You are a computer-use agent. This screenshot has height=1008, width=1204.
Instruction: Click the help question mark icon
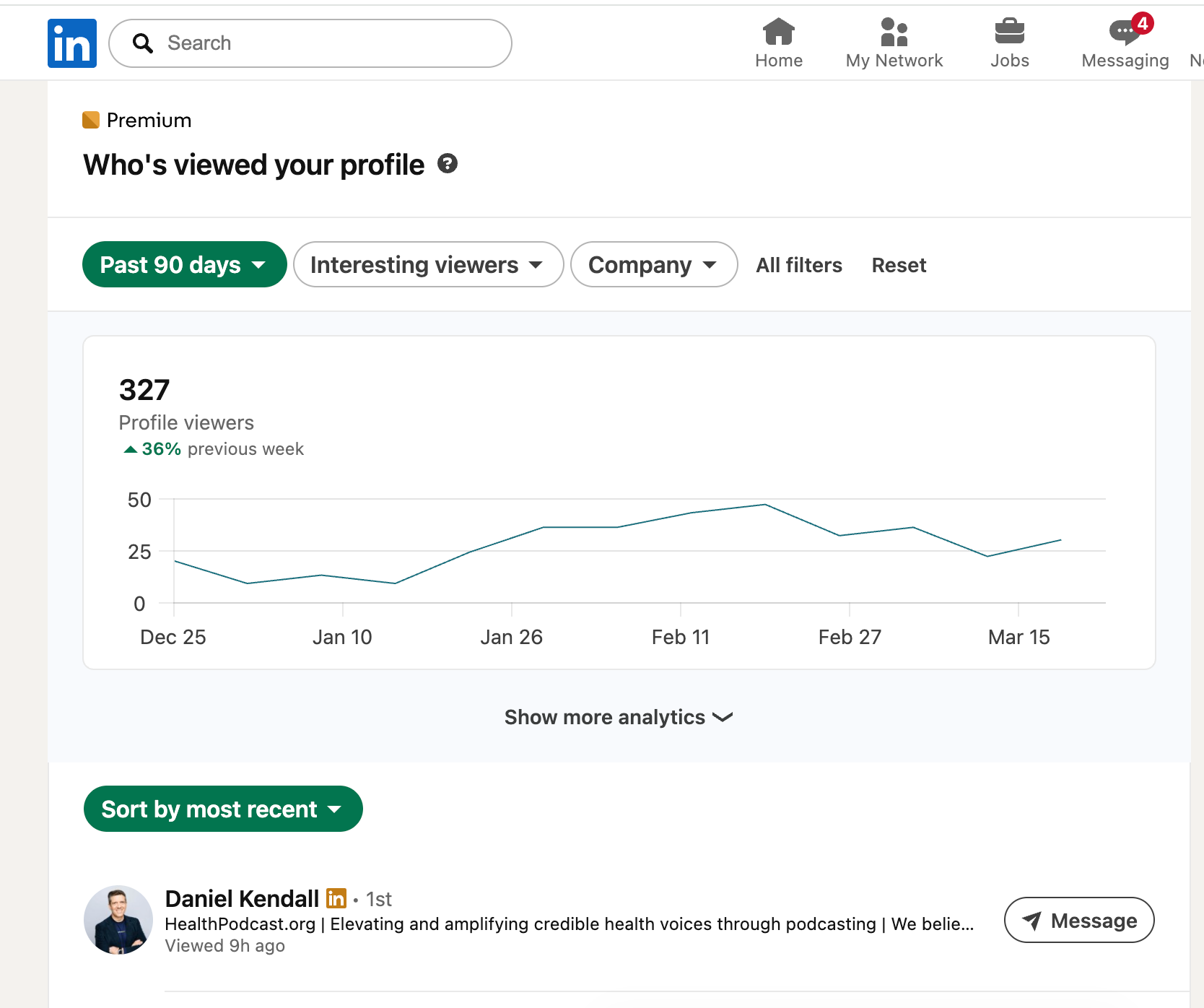448,164
